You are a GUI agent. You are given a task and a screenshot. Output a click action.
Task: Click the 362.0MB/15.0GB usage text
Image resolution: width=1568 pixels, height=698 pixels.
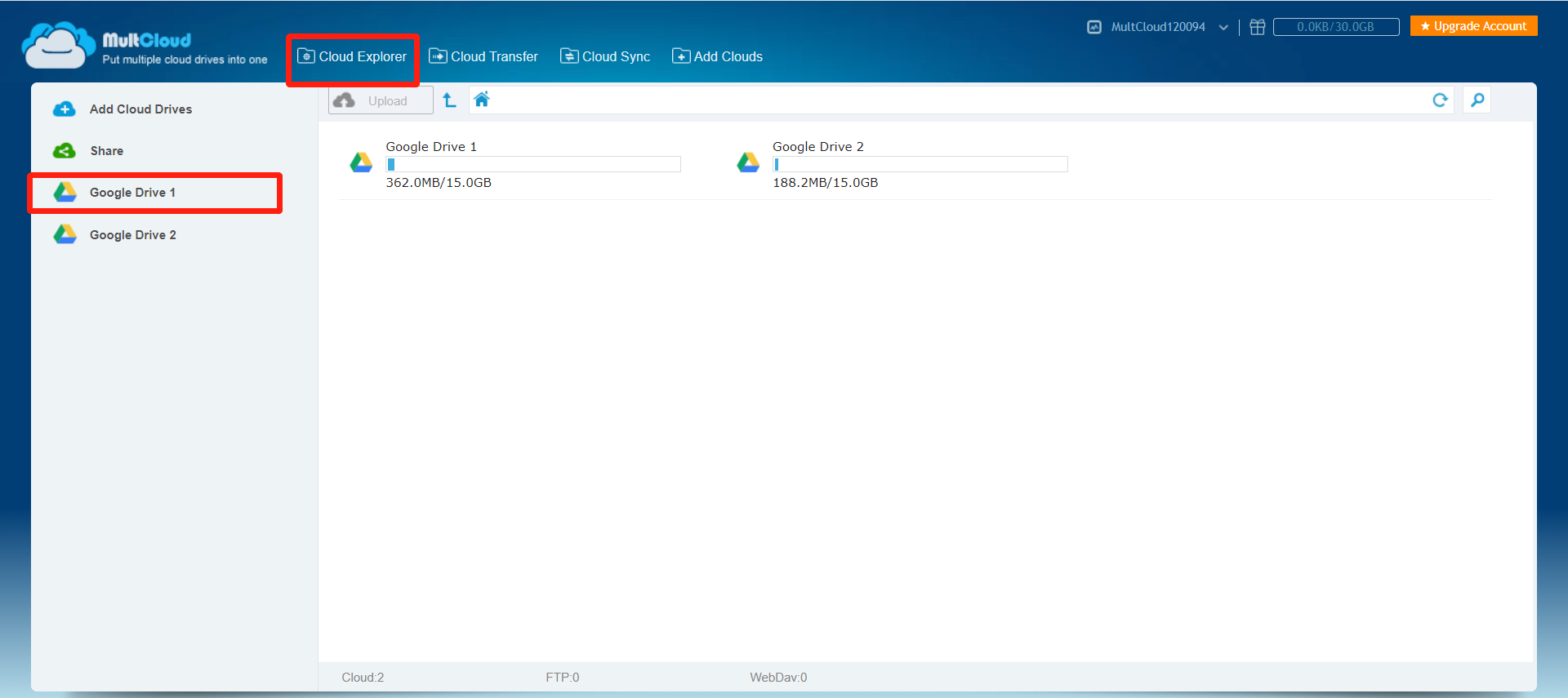439,183
